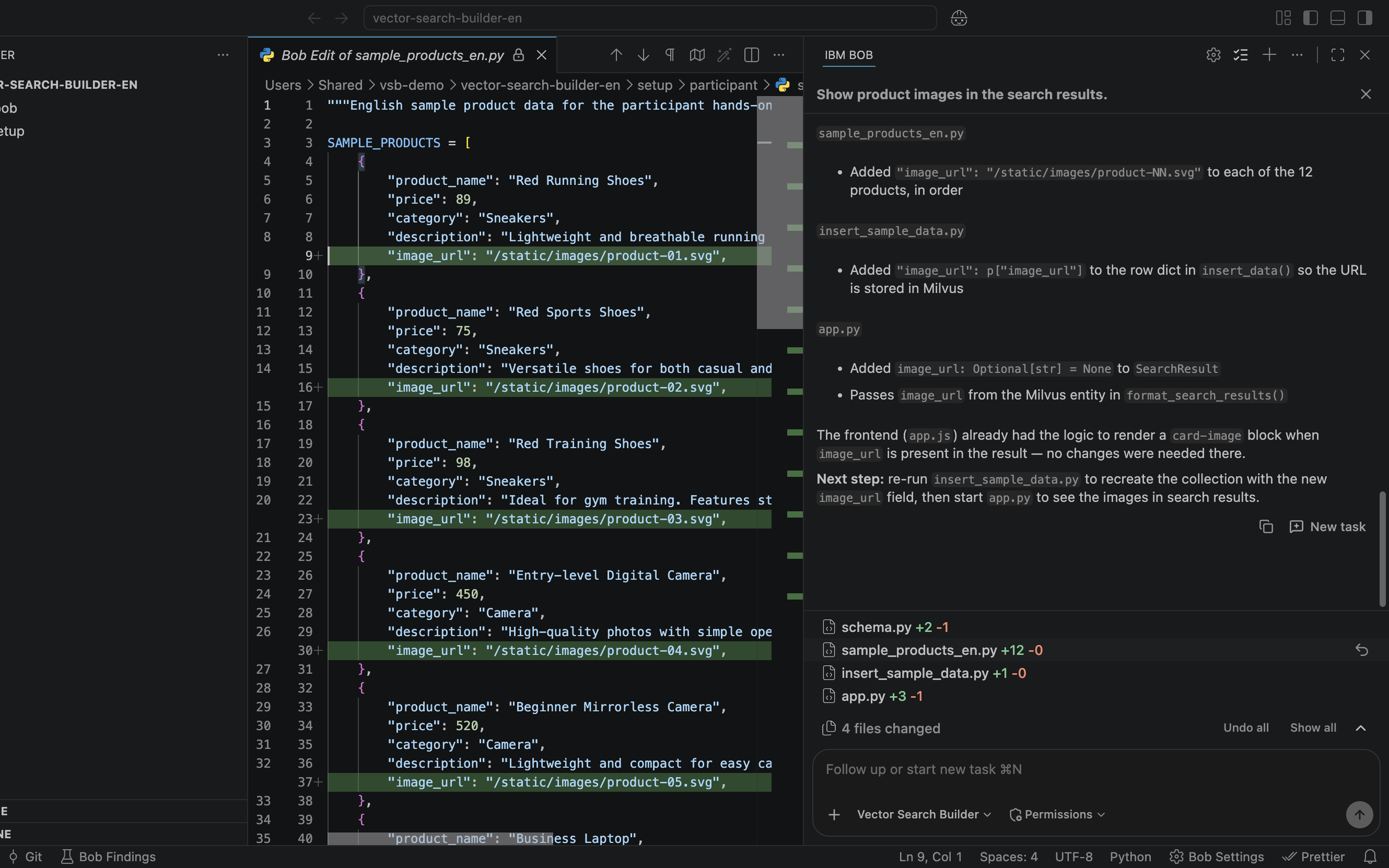
Task: Copy the Bob response with copy icon
Action: (1266, 526)
